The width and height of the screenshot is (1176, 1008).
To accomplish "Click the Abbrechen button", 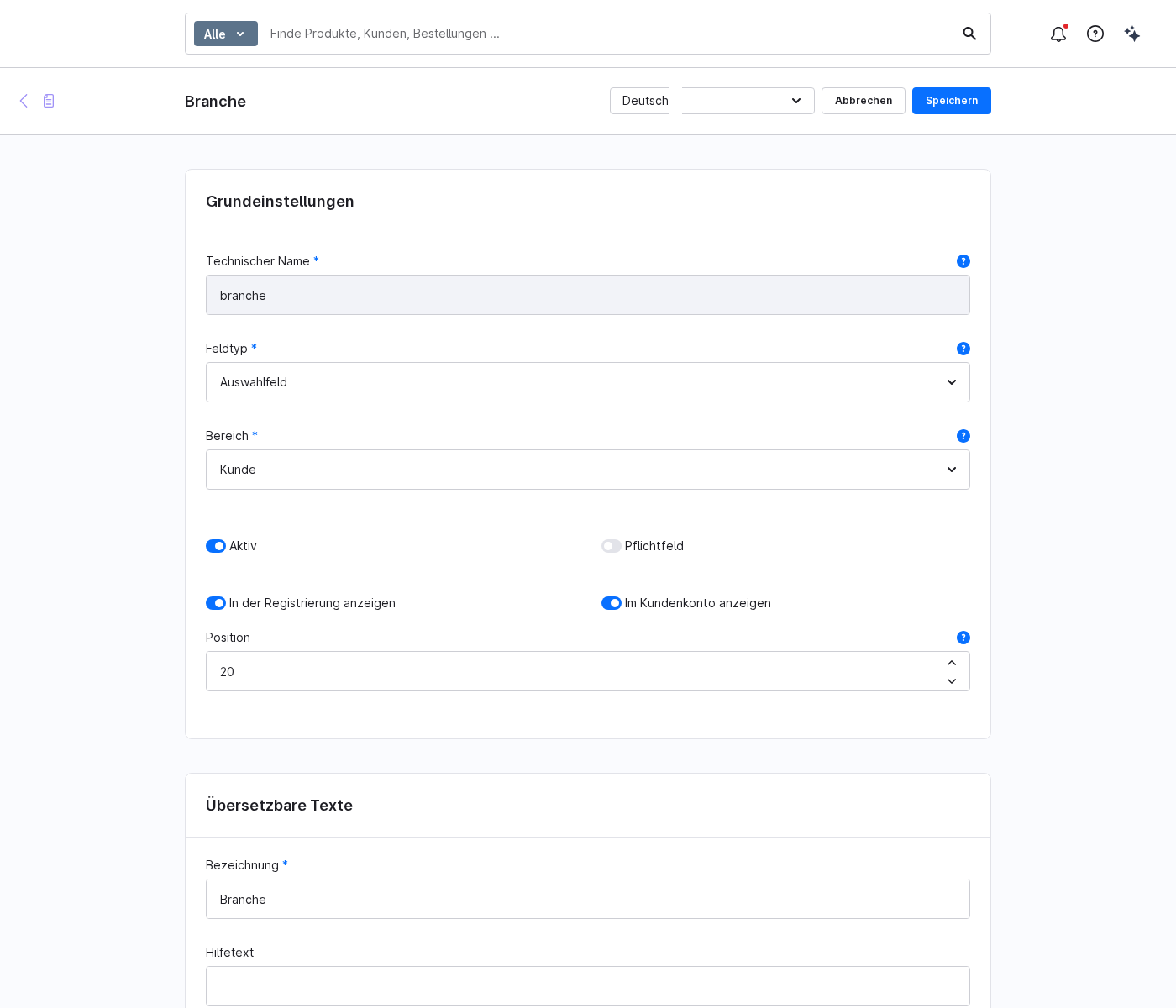I will (x=864, y=101).
